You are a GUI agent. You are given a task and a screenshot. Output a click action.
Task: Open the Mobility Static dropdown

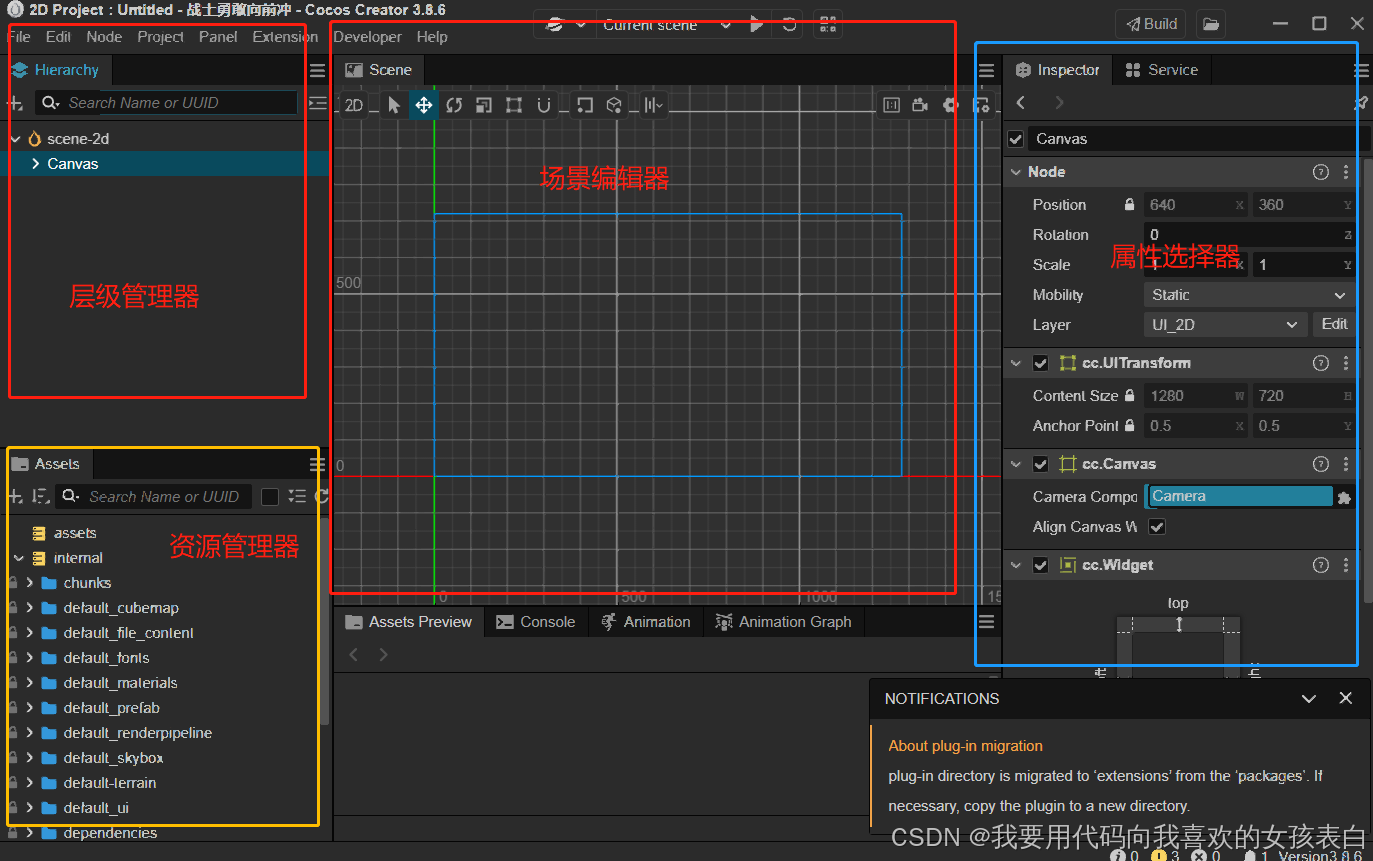tap(1247, 294)
